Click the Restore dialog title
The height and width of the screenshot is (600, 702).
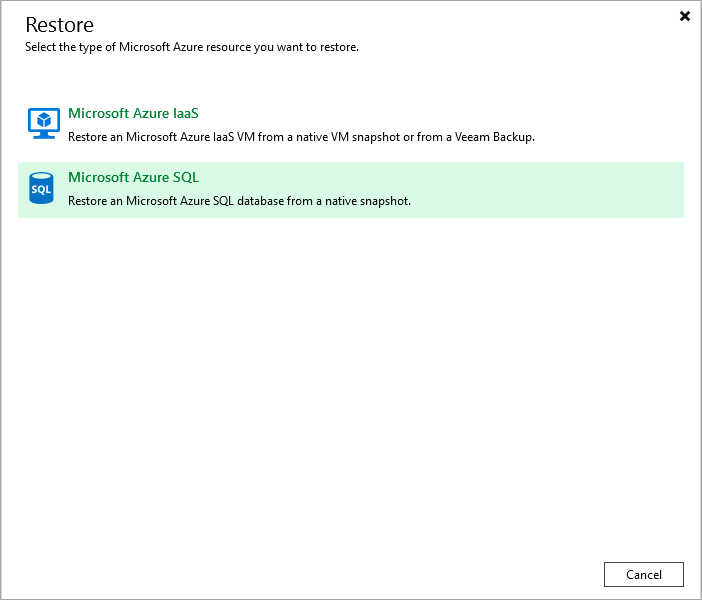(60, 25)
